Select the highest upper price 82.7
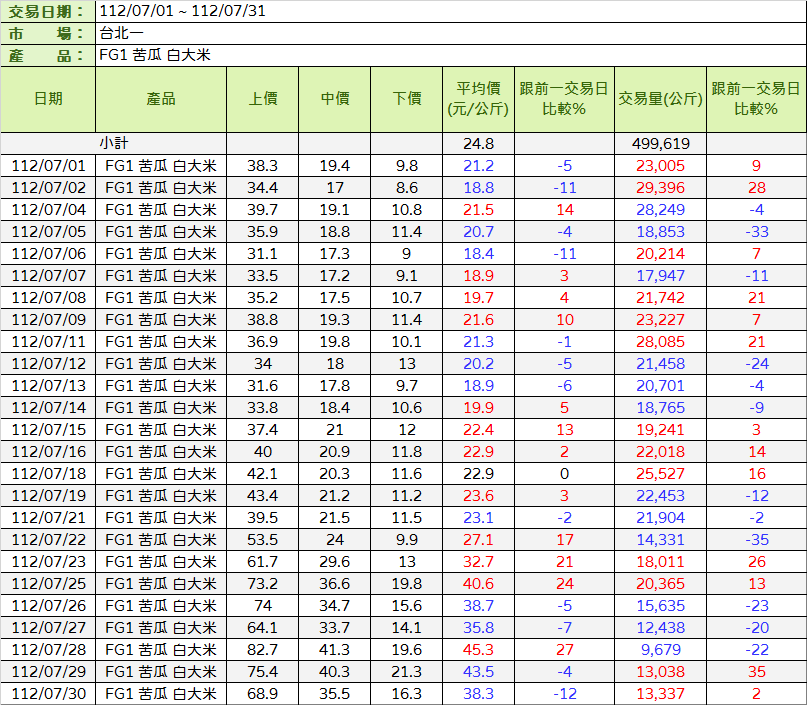Image resolution: width=807 pixels, height=705 pixels. 263,649
